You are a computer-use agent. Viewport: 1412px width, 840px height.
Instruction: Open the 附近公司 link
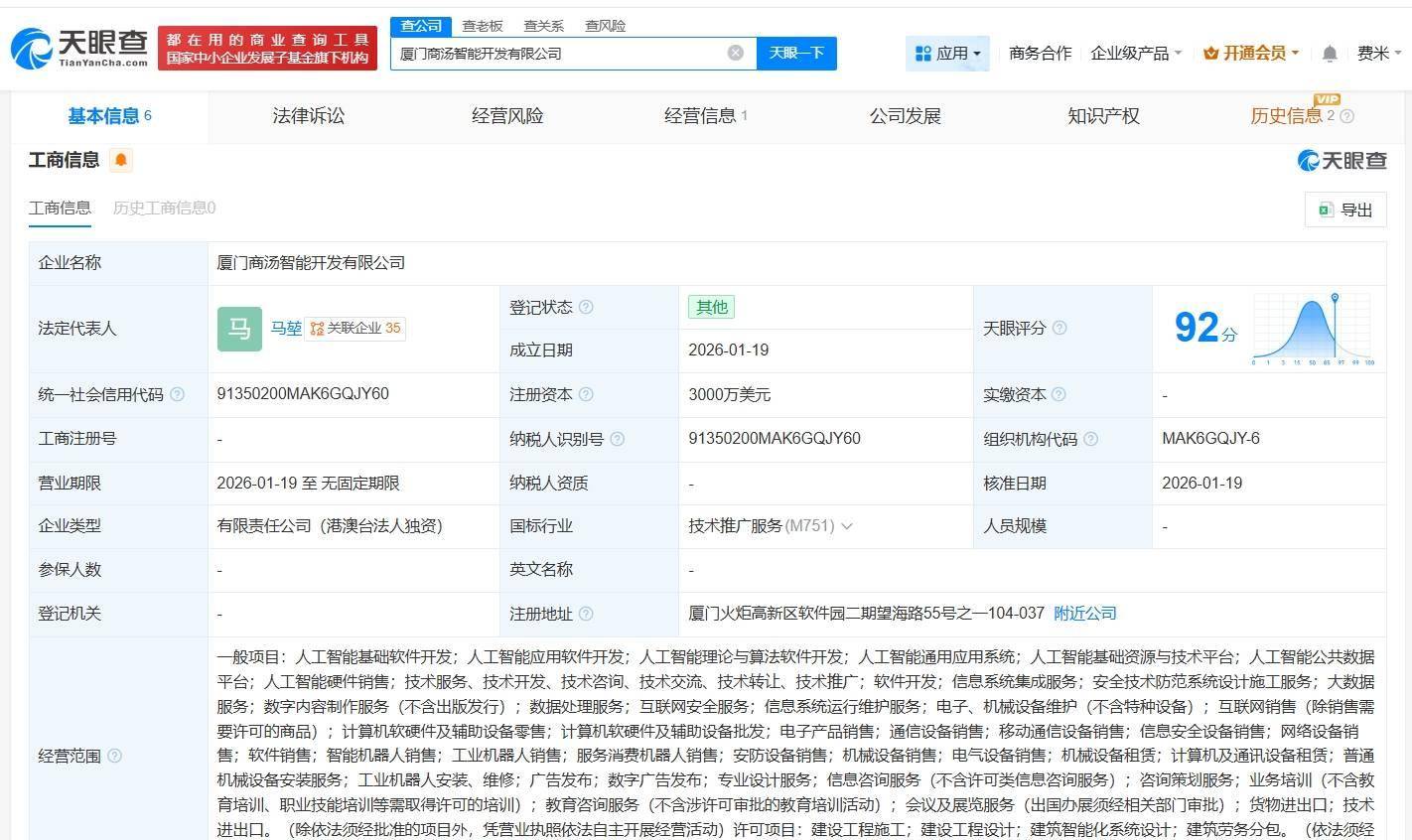(1084, 614)
